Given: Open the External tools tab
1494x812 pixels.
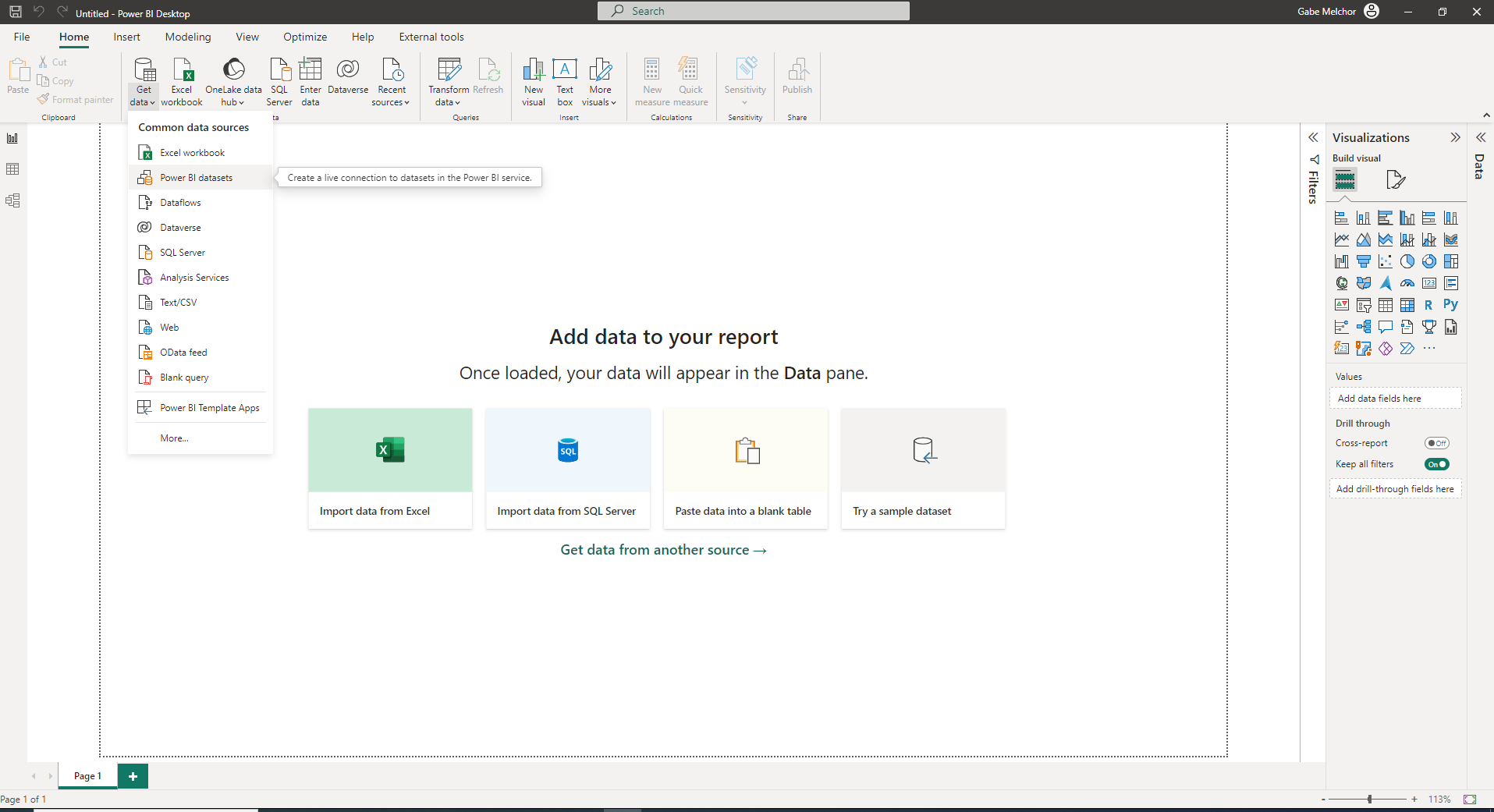Looking at the screenshot, I should pos(431,37).
